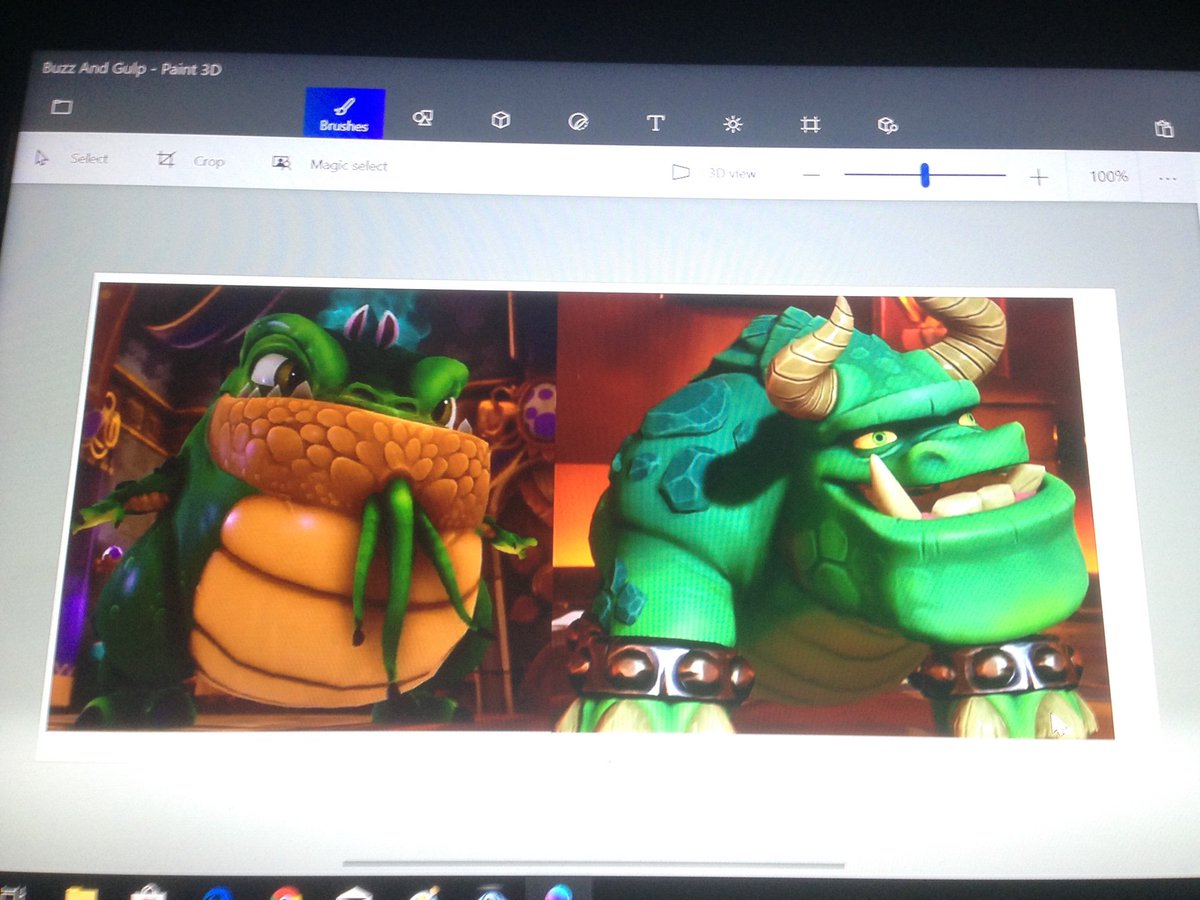
Task: Open the Effects sun icon
Action: tap(733, 124)
